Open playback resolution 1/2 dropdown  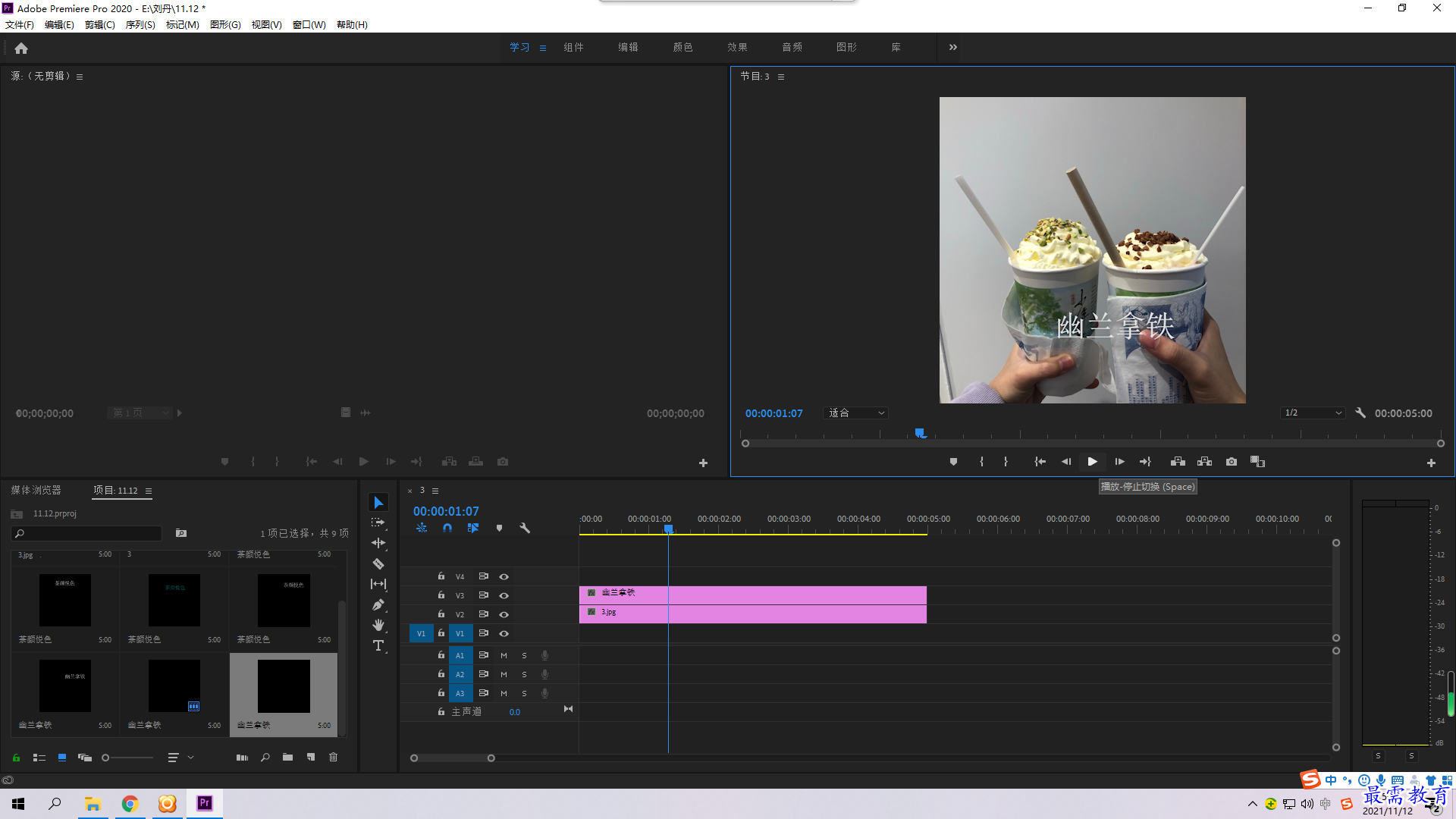pos(1313,413)
